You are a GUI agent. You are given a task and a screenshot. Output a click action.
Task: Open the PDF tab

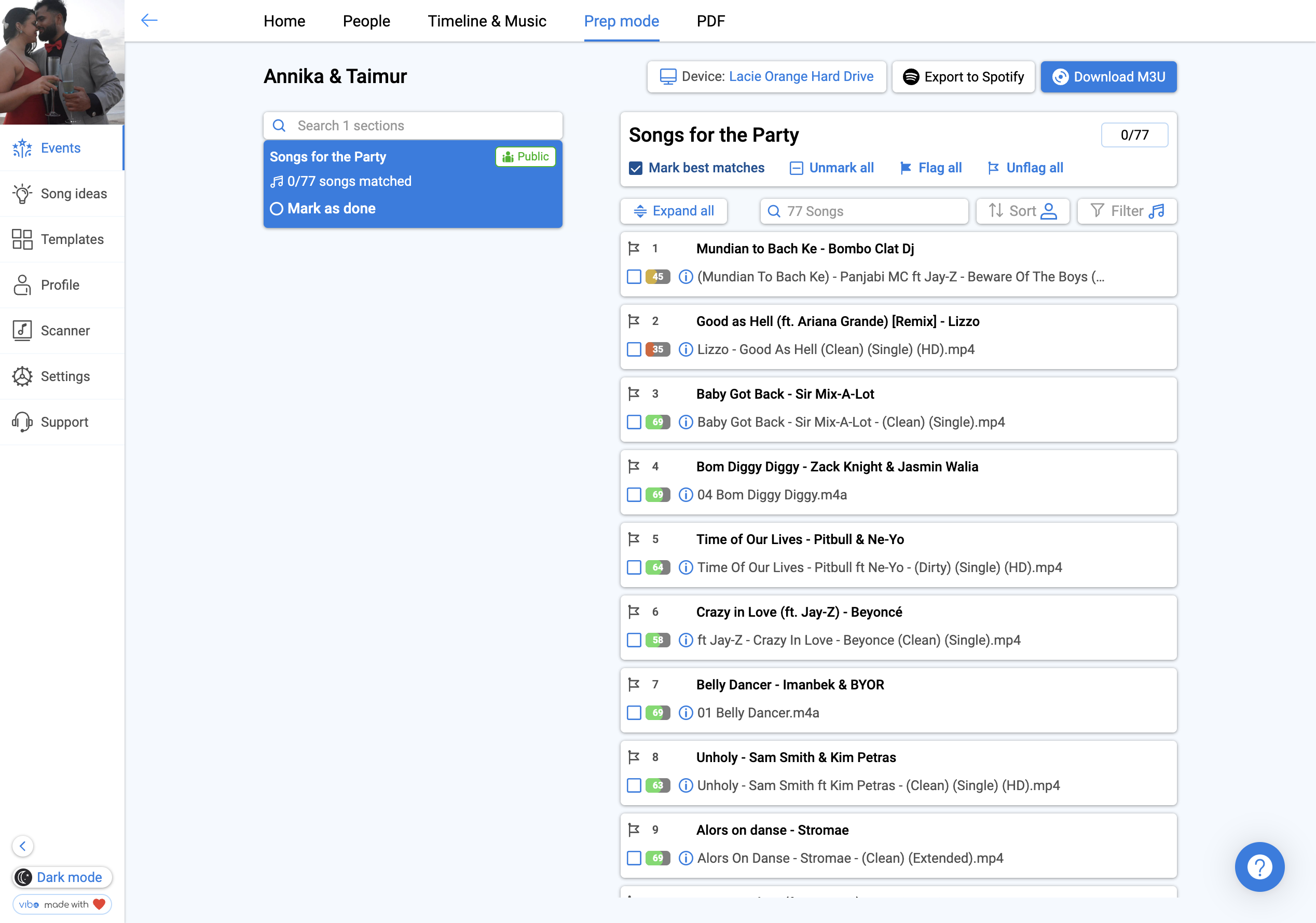tap(711, 21)
